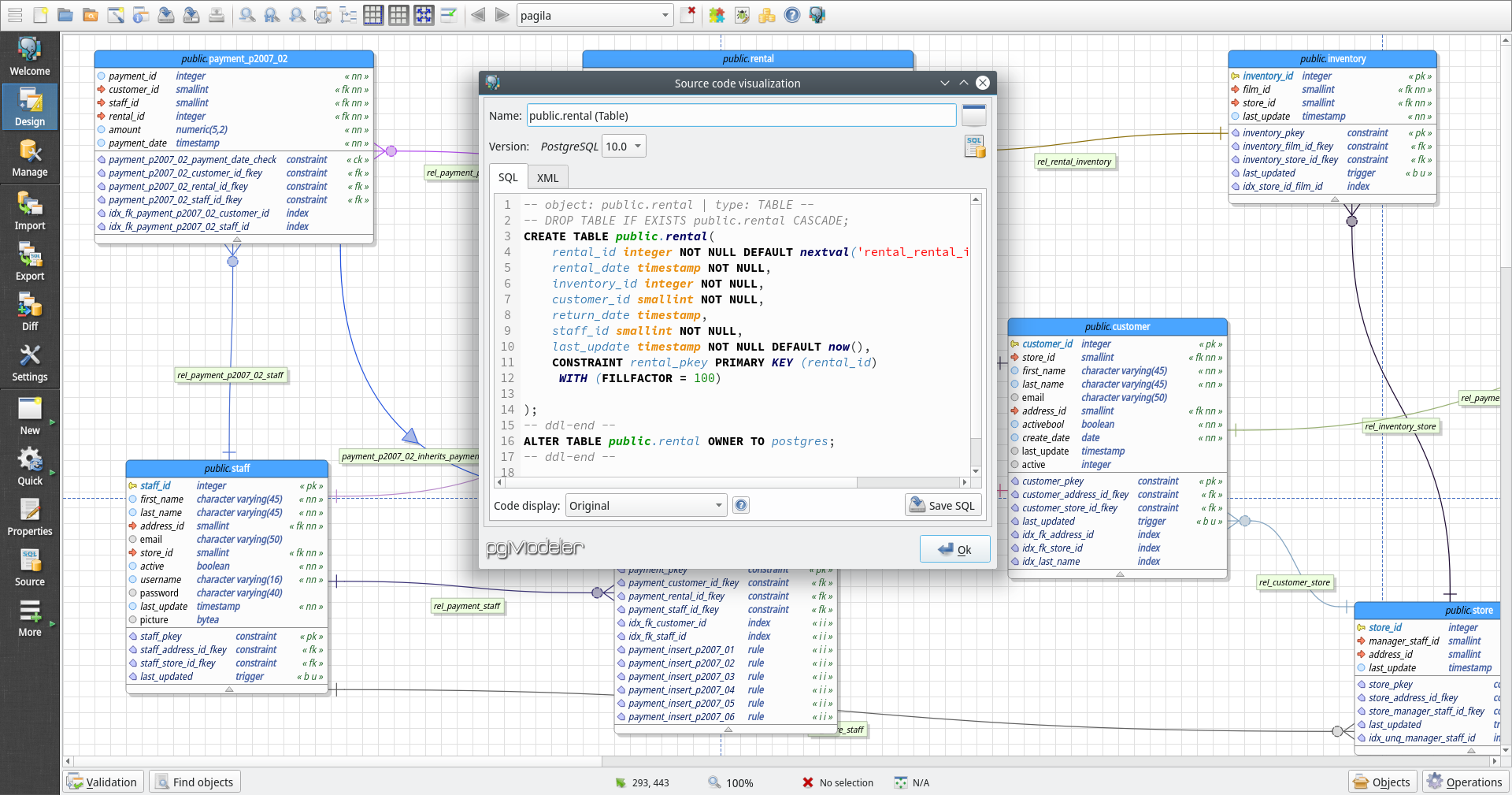Click the help question mark toolbar icon
Image resolution: width=1512 pixels, height=795 pixels.
tap(792, 15)
